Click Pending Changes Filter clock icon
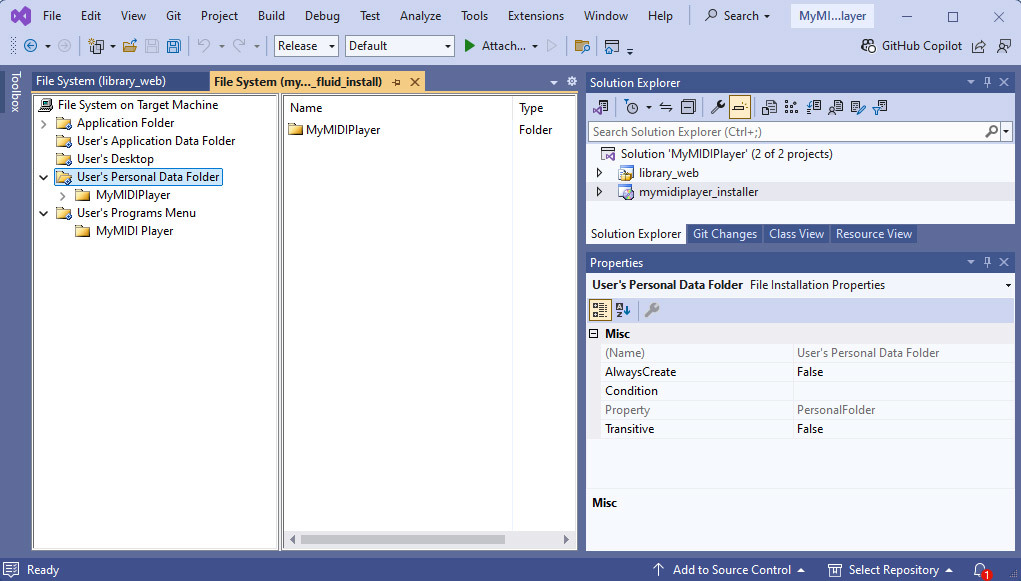The width and height of the screenshot is (1021, 581). point(631,107)
